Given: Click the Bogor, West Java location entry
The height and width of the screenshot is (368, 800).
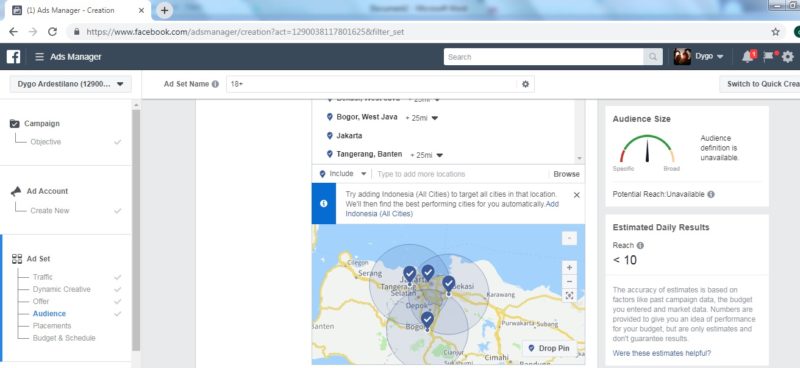Looking at the screenshot, I should pos(366,117).
